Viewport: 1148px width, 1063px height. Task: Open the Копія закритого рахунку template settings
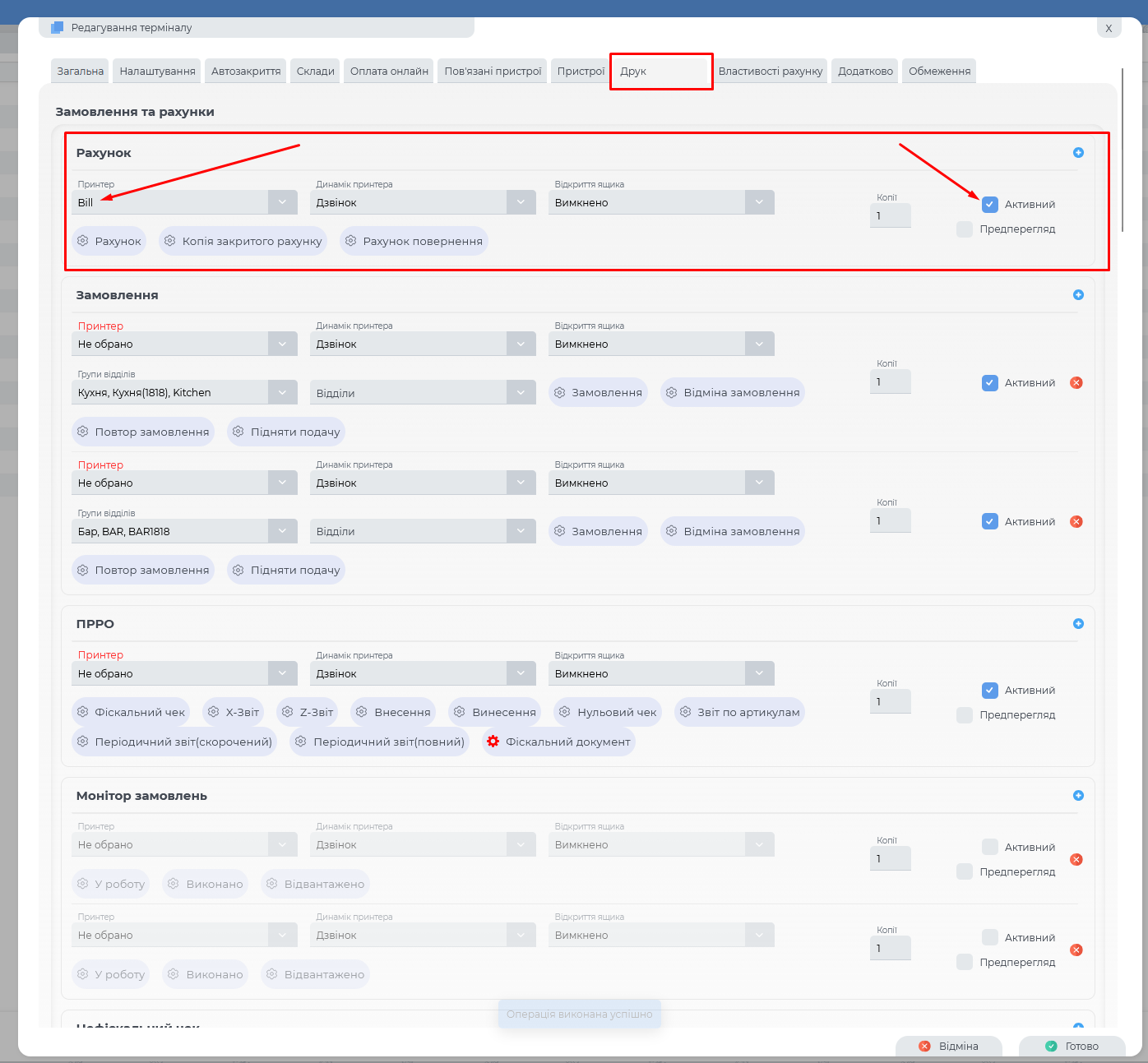click(243, 242)
